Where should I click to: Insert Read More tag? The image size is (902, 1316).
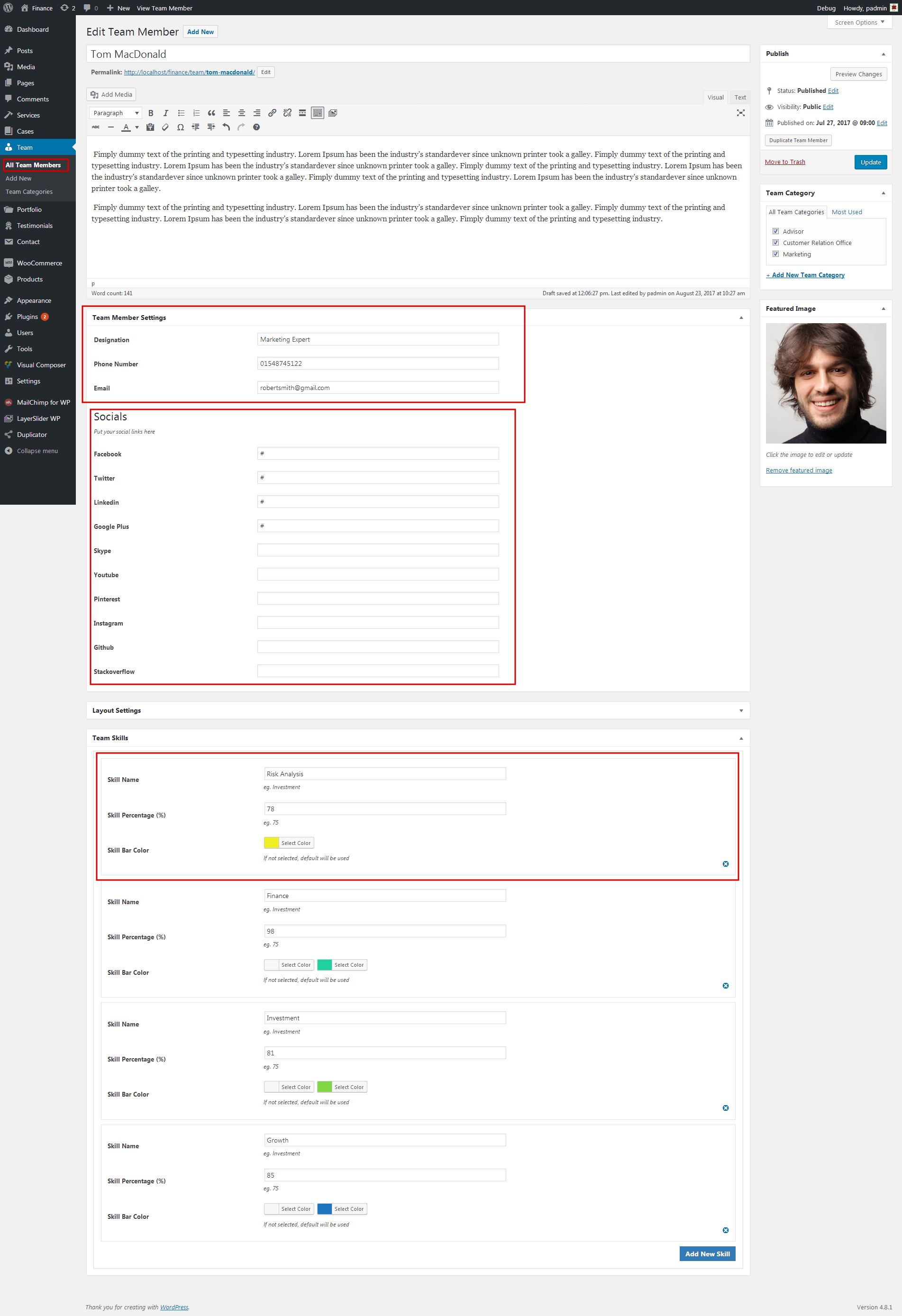click(302, 113)
